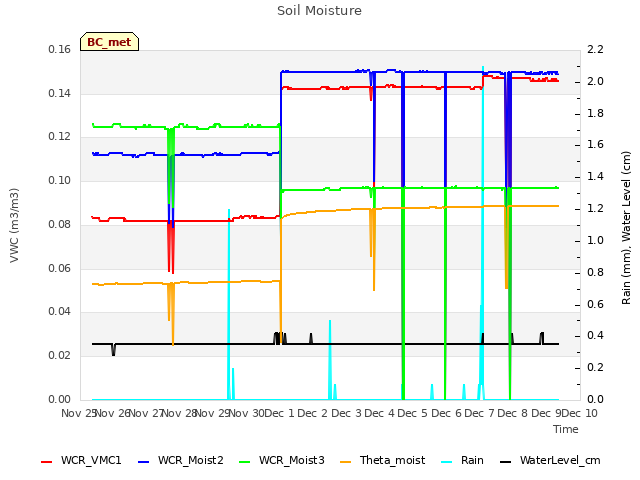Click the 1.2 right axis tick label
Screen dimensions: 640x480
(x=595, y=209)
